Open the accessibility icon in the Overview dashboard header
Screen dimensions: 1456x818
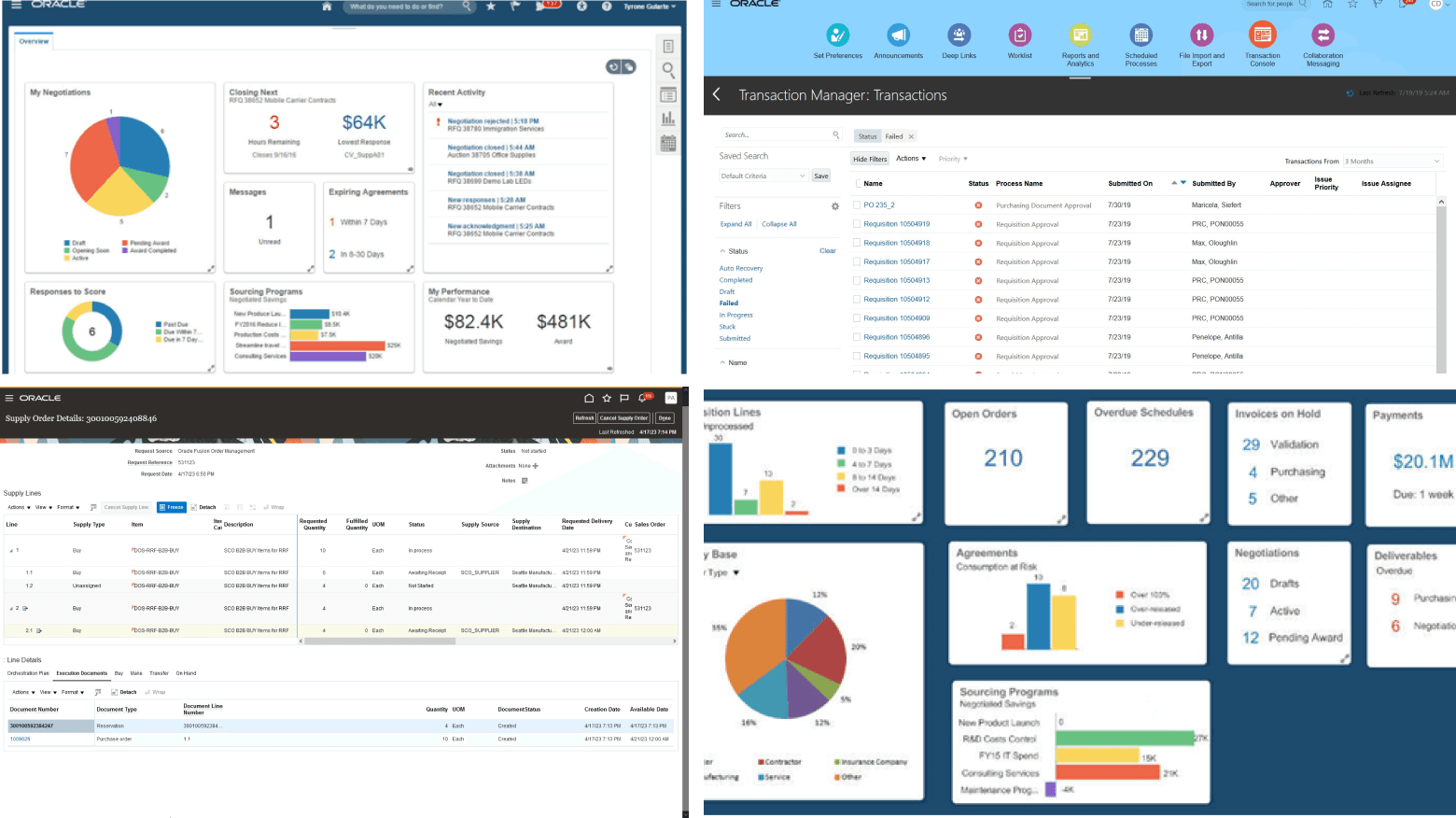click(581, 6)
